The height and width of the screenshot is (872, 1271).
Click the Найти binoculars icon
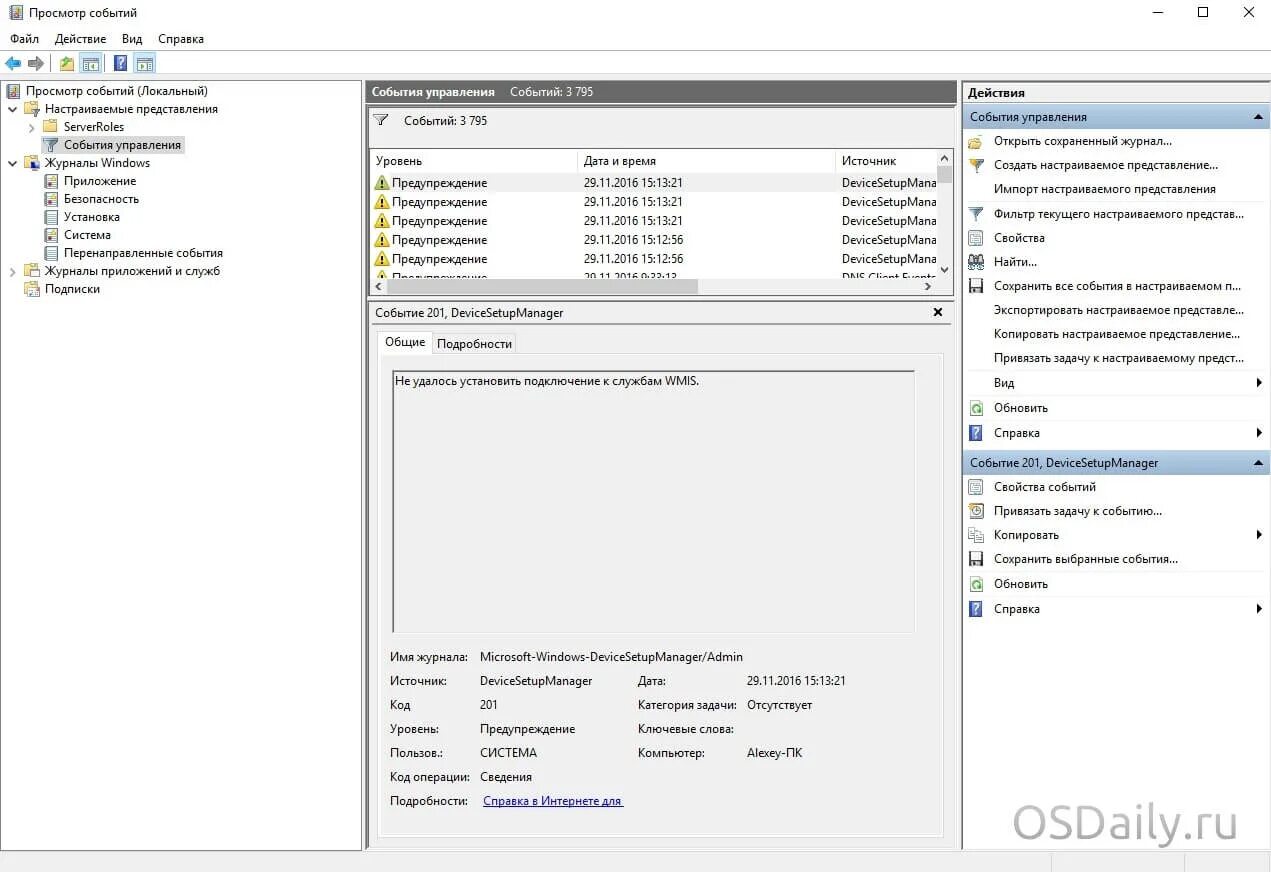[976, 262]
